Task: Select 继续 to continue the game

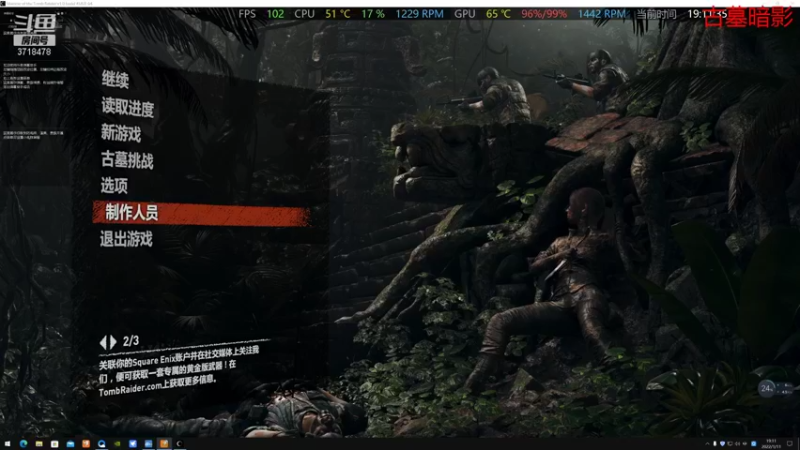Action: click(x=115, y=80)
